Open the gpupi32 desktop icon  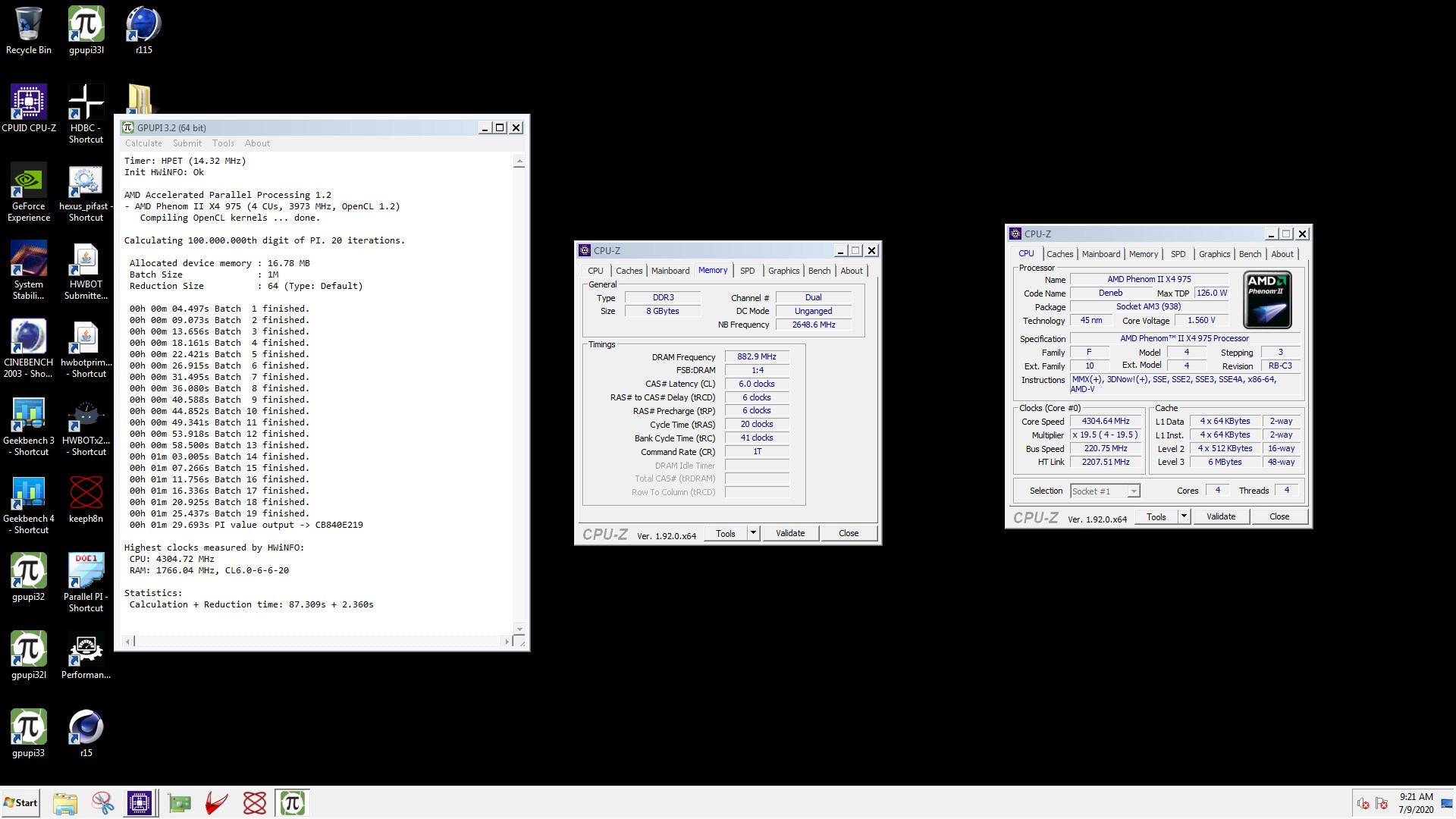tap(29, 577)
